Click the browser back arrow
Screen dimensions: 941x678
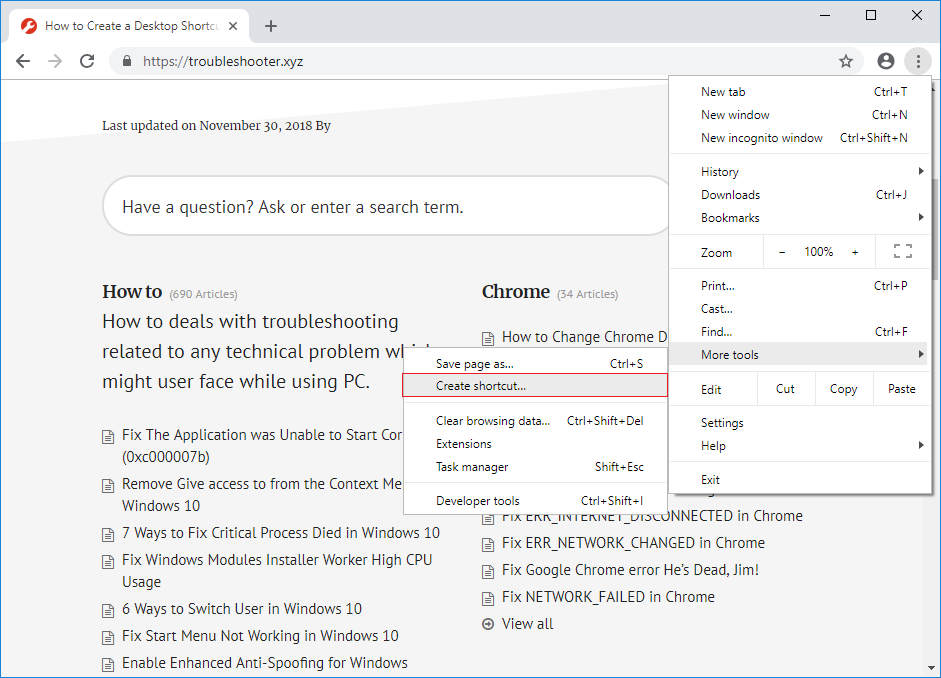click(x=23, y=61)
